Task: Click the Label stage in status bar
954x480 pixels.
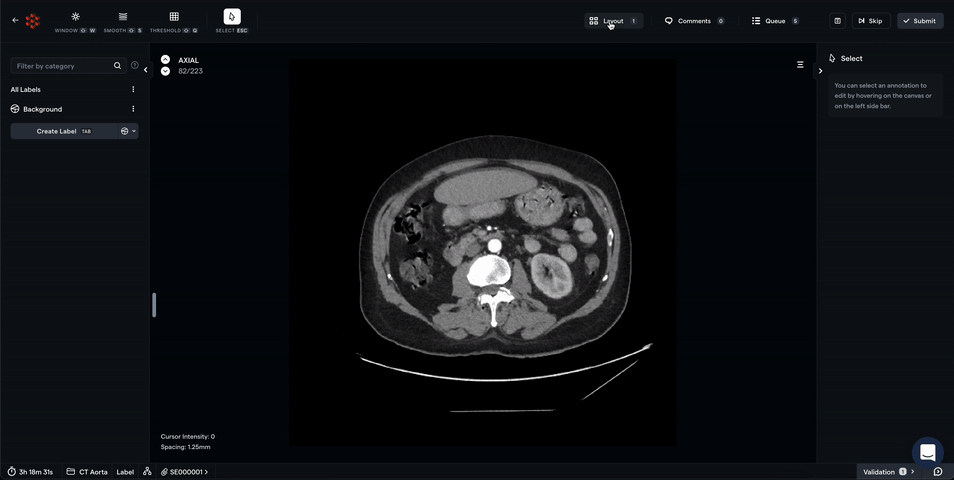Action: (x=125, y=472)
